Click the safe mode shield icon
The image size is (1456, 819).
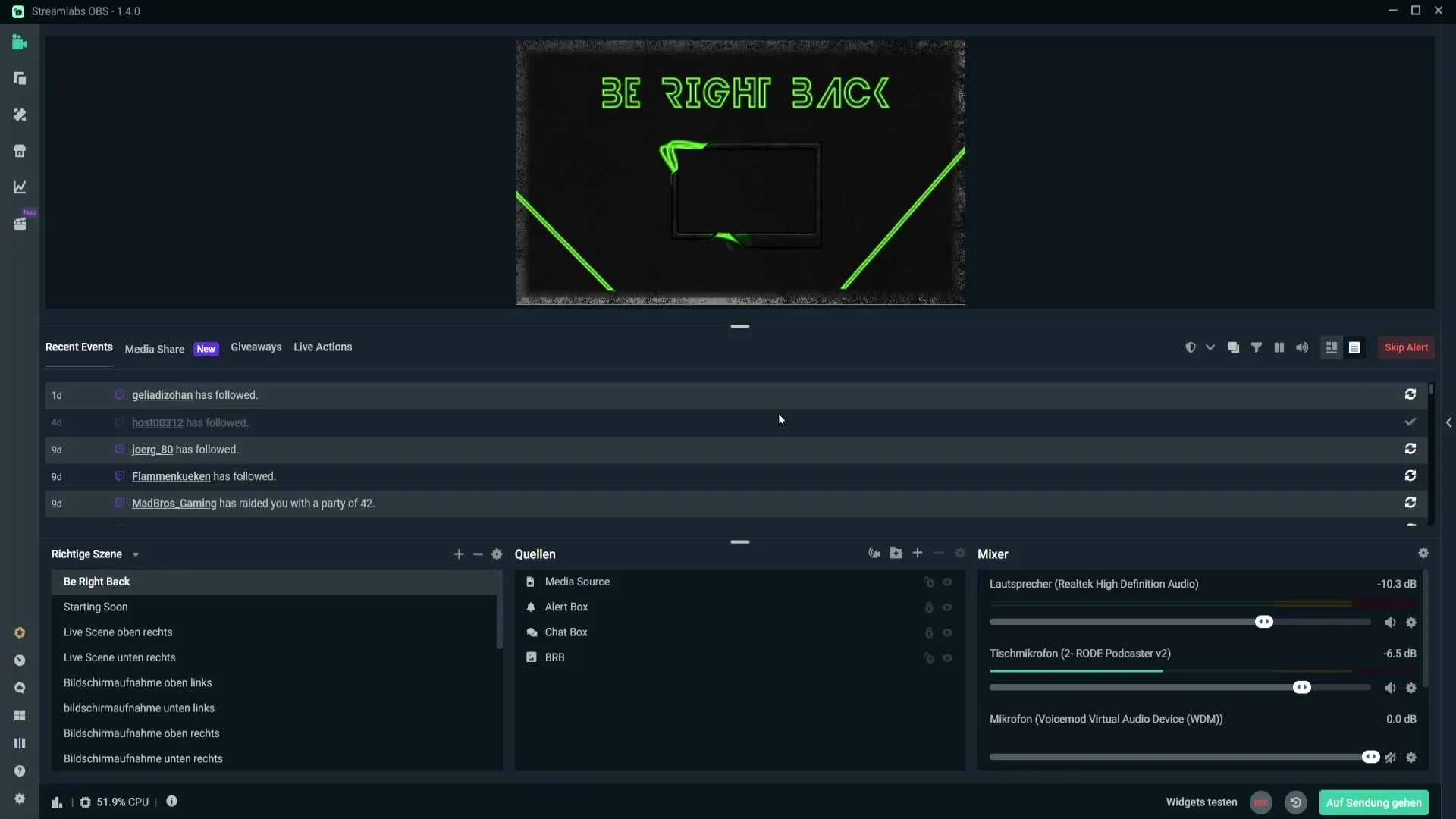pos(1190,347)
